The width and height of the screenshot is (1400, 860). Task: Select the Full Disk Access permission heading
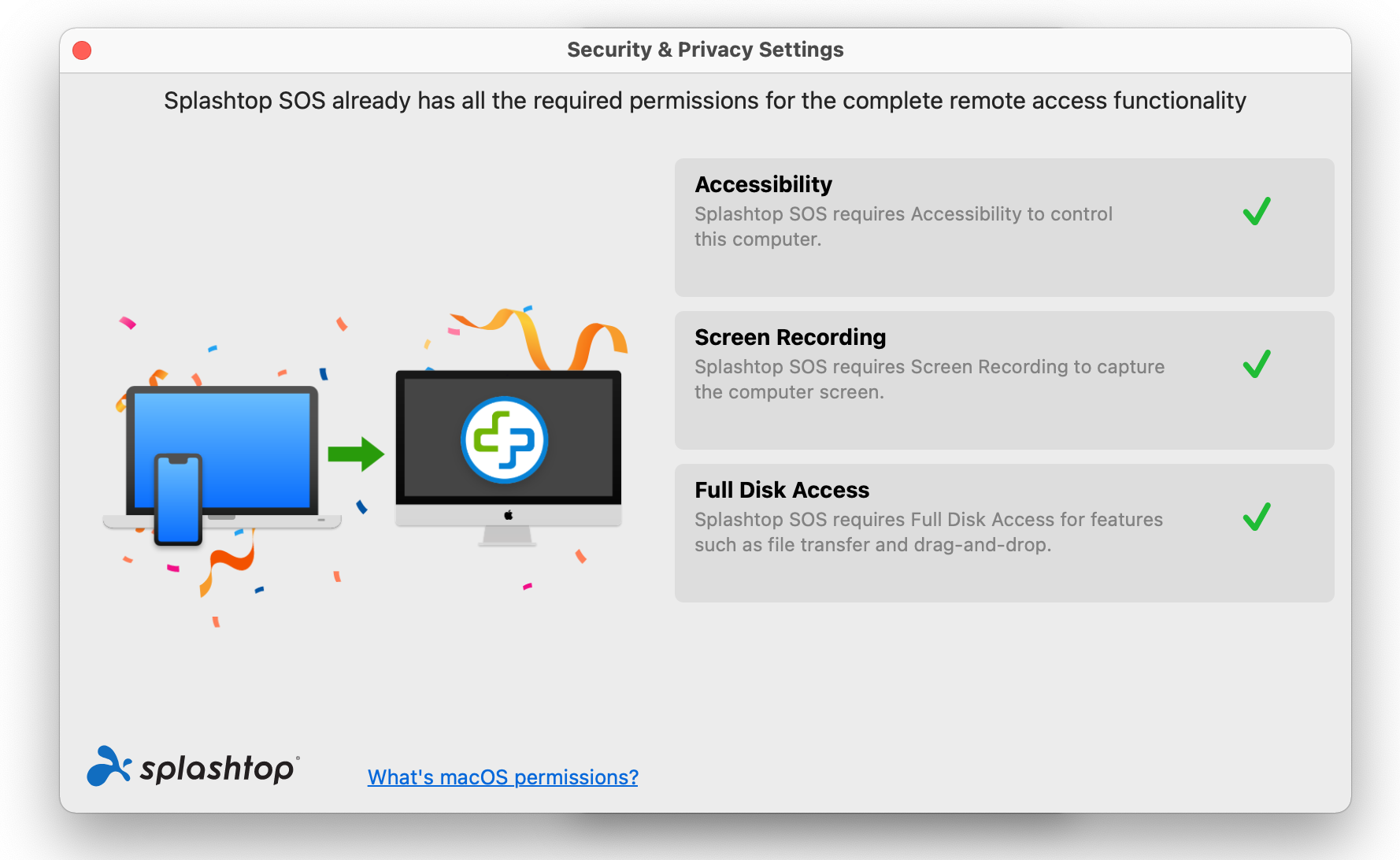click(782, 490)
